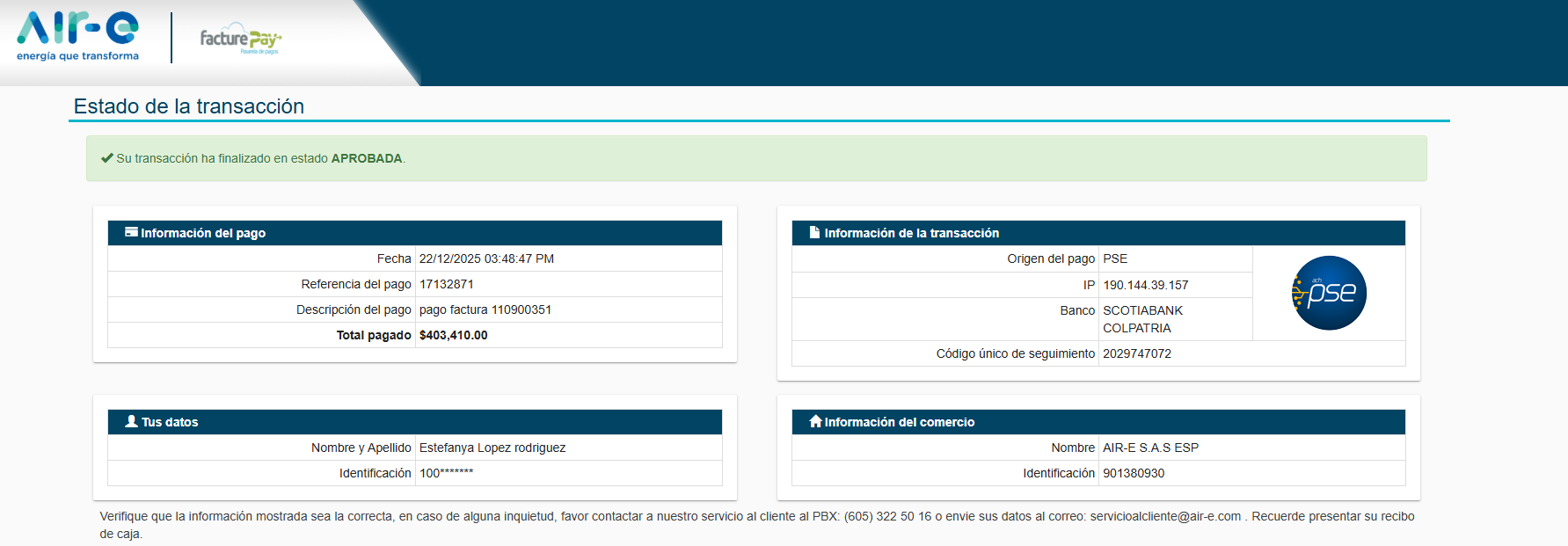Click the green approval checkmark icon
Viewport: 1568px width, 546px height.
(106, 158)
